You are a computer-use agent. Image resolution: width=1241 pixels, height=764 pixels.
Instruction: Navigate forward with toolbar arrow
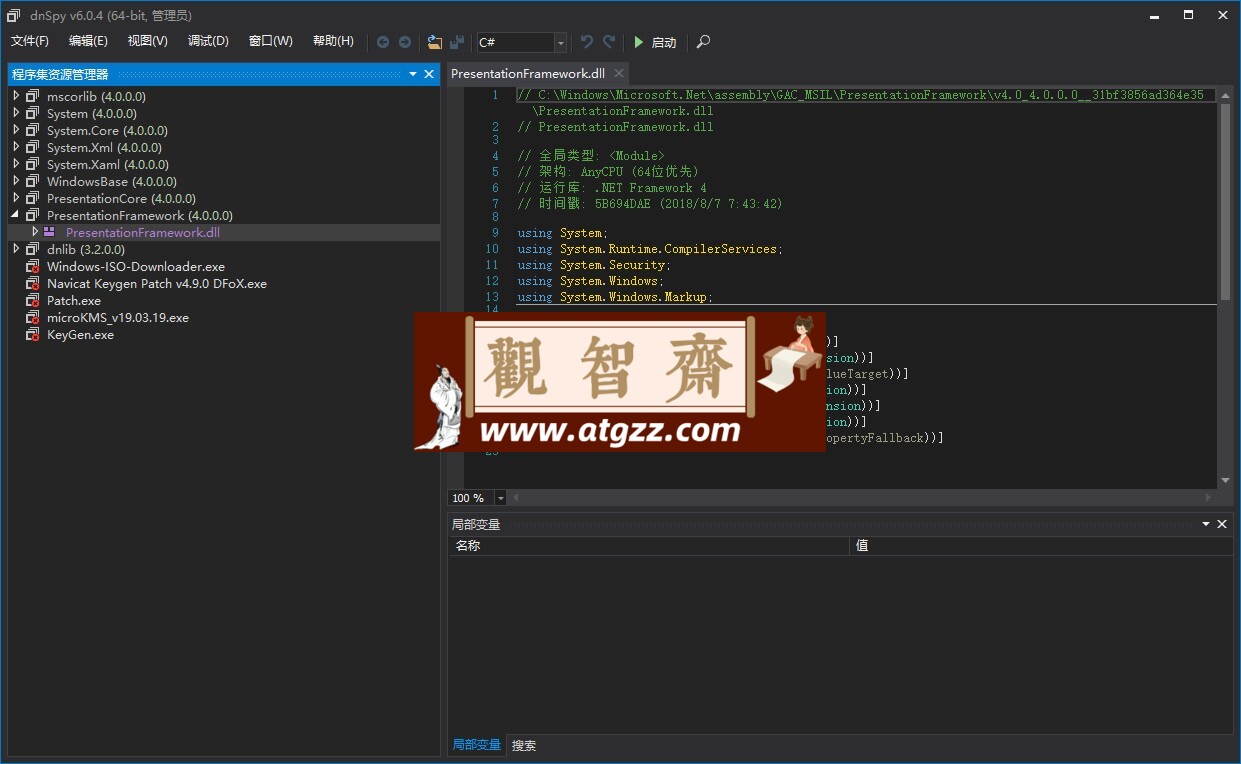tap(405, 42)
